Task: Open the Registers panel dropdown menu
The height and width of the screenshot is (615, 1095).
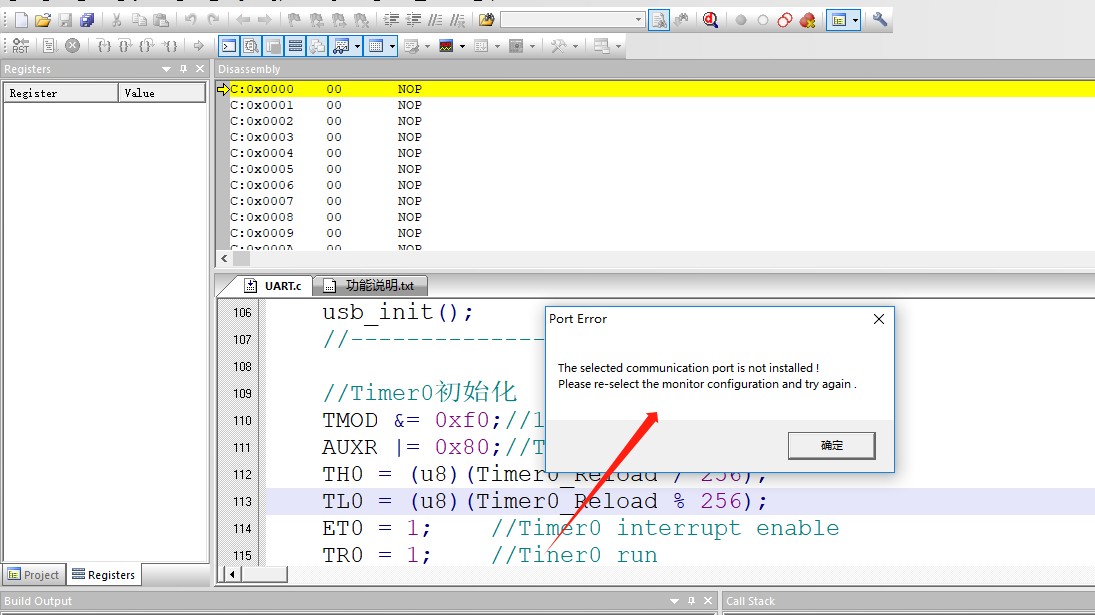Action: click(x=166, y=69)
